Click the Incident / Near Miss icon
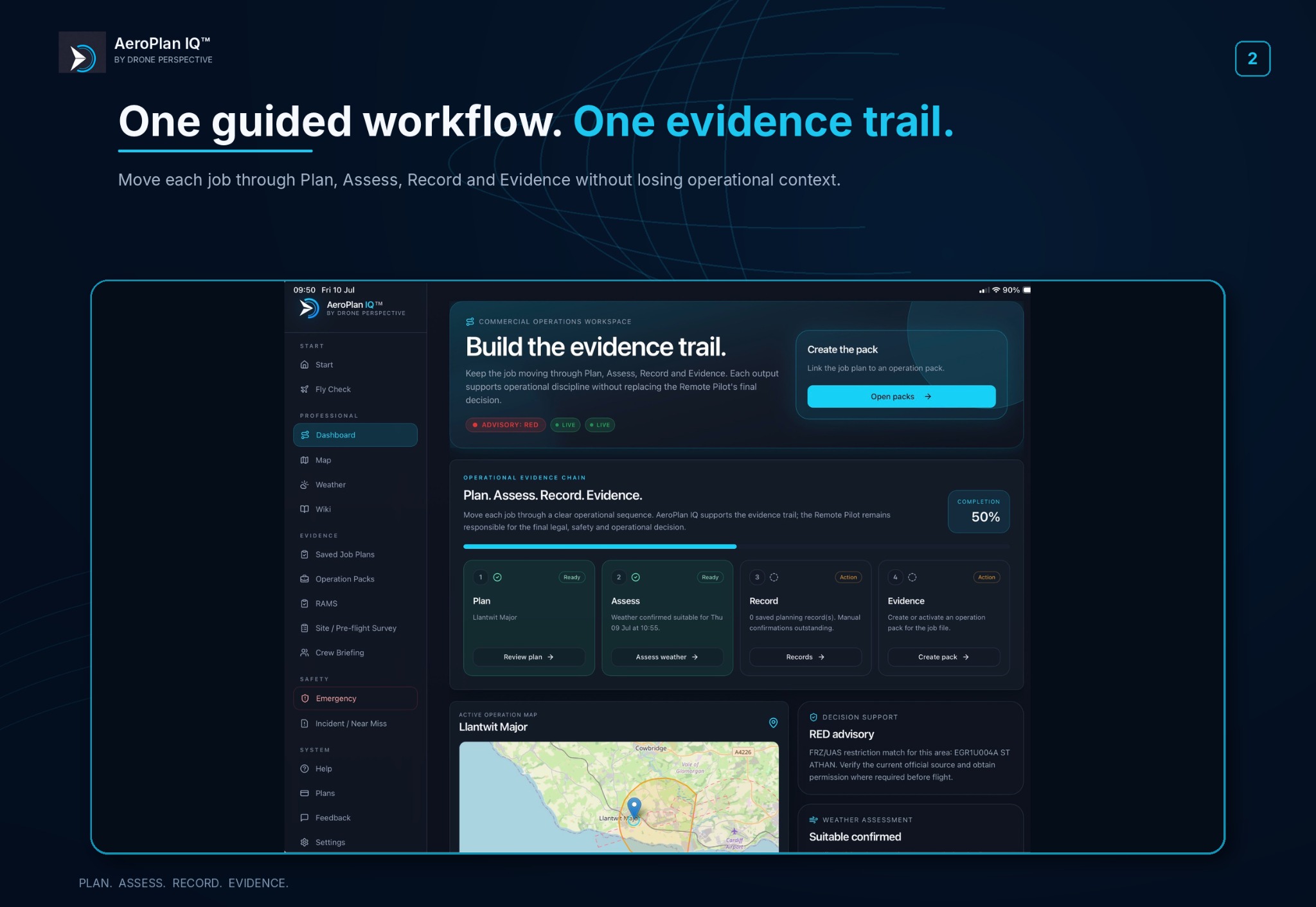1316x907 pixels. click(x=305, y=723)
